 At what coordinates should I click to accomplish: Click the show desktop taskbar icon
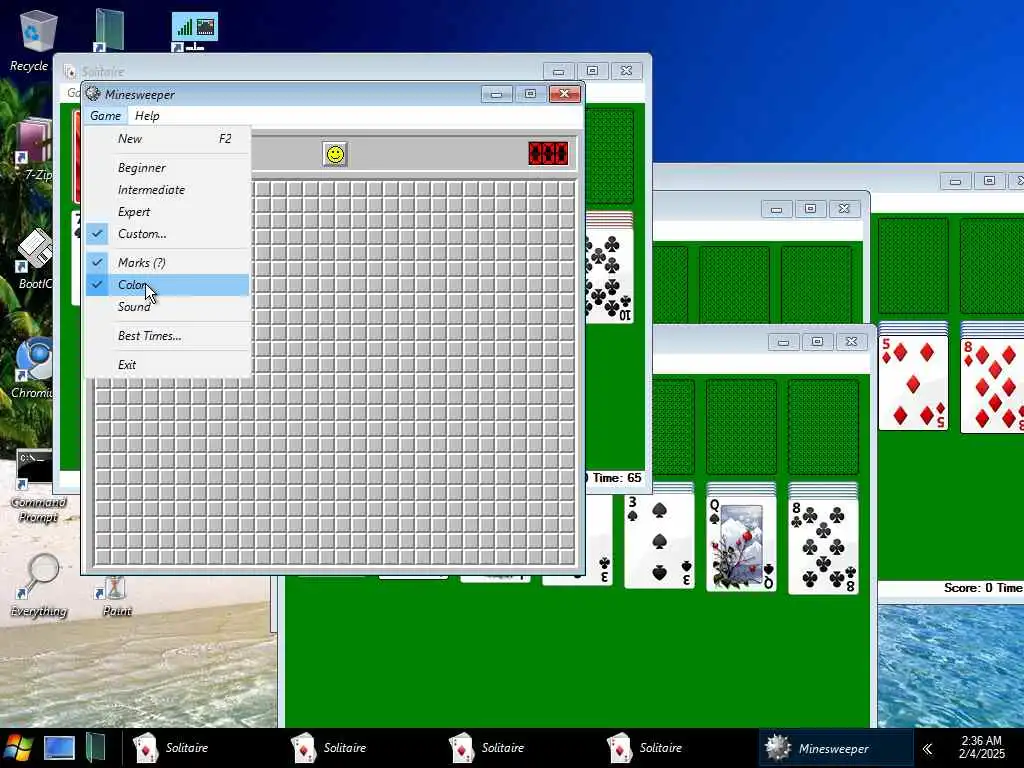coord(59,748)
